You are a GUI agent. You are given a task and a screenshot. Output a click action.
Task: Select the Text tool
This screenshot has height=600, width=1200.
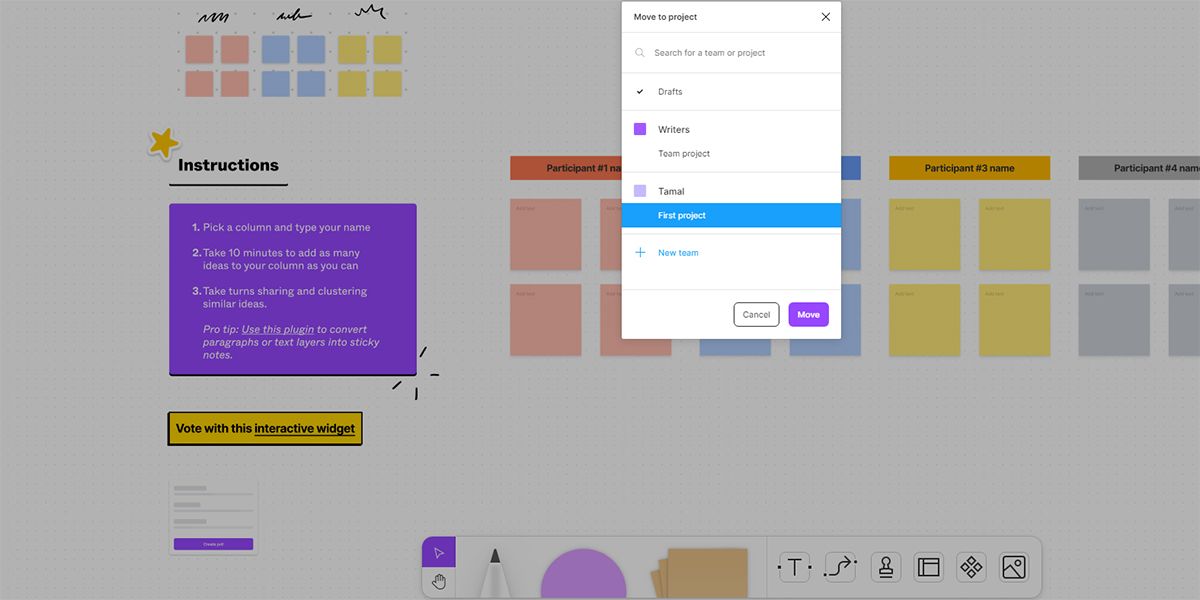pos(794,568)
